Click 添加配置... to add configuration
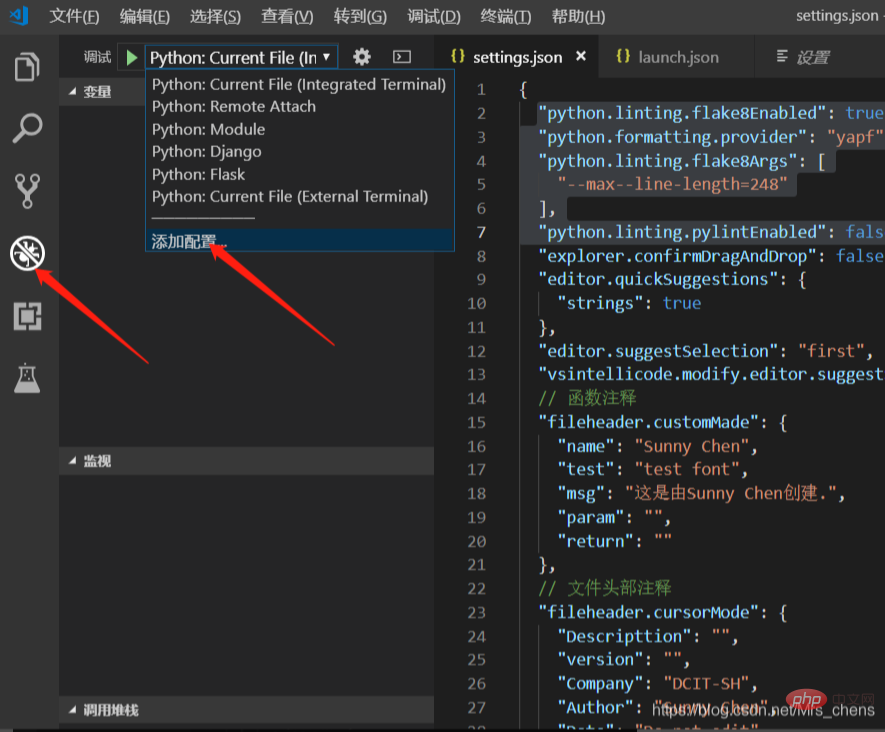Viewport: 885px width, 732px height. [x=189, y=241]
